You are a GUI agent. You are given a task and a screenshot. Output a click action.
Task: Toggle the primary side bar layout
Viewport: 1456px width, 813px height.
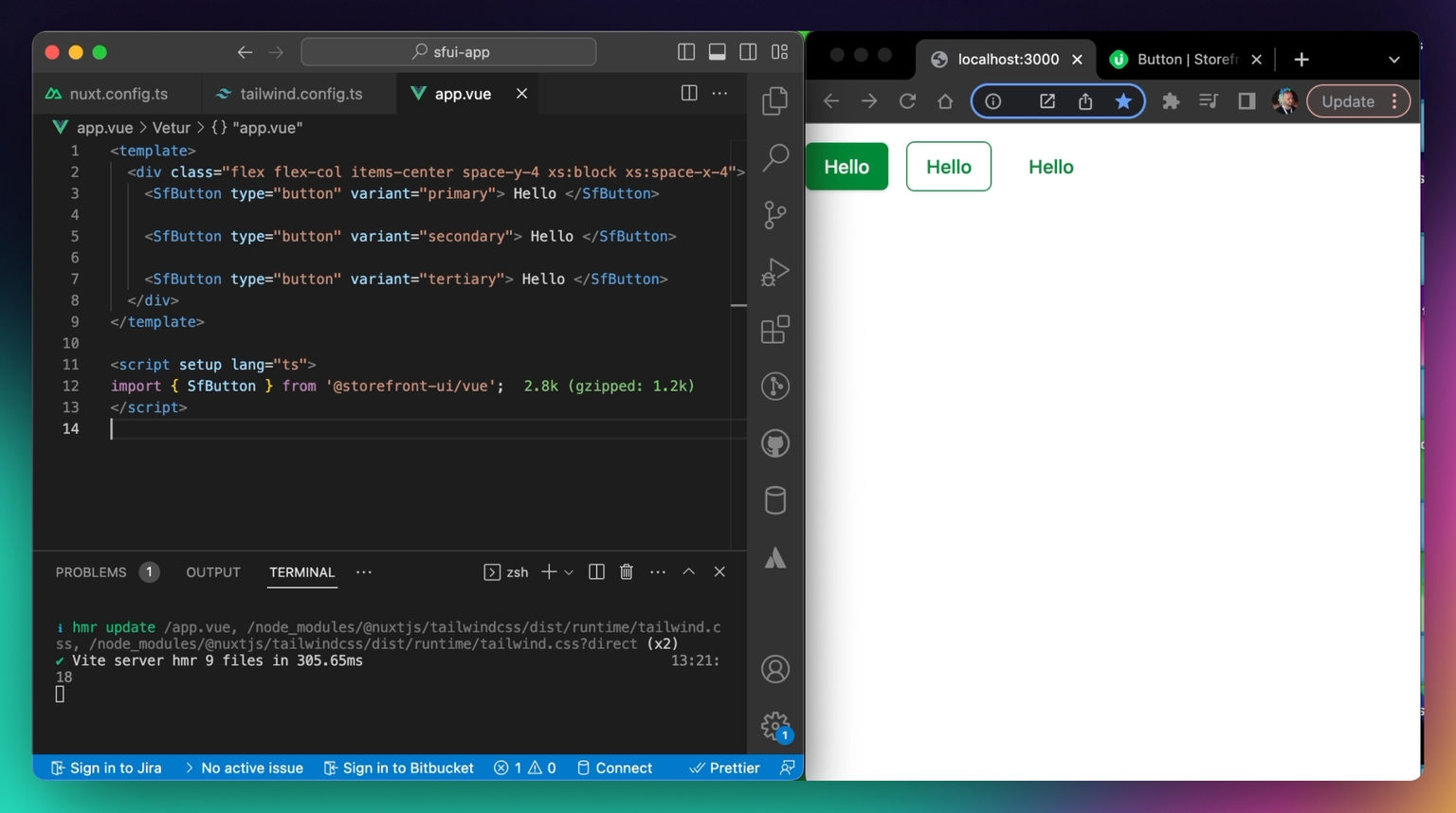point(686,52)
